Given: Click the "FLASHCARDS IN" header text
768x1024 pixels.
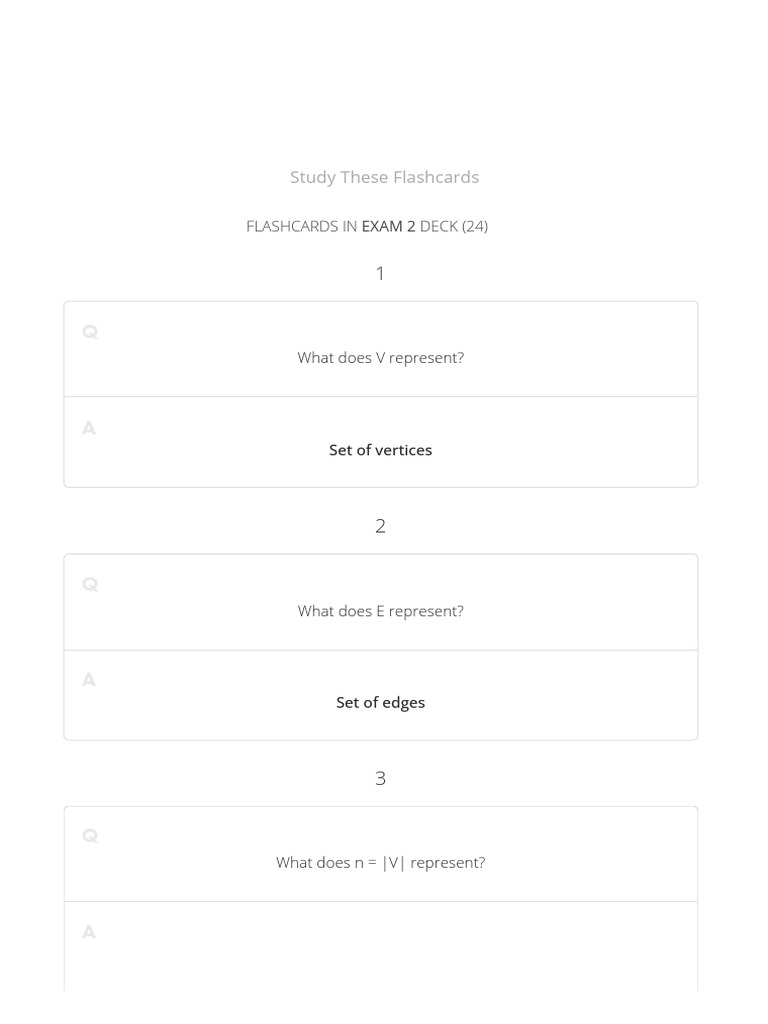Looking at the screenshot, I should pyautogui.click(x=301, y=226).
